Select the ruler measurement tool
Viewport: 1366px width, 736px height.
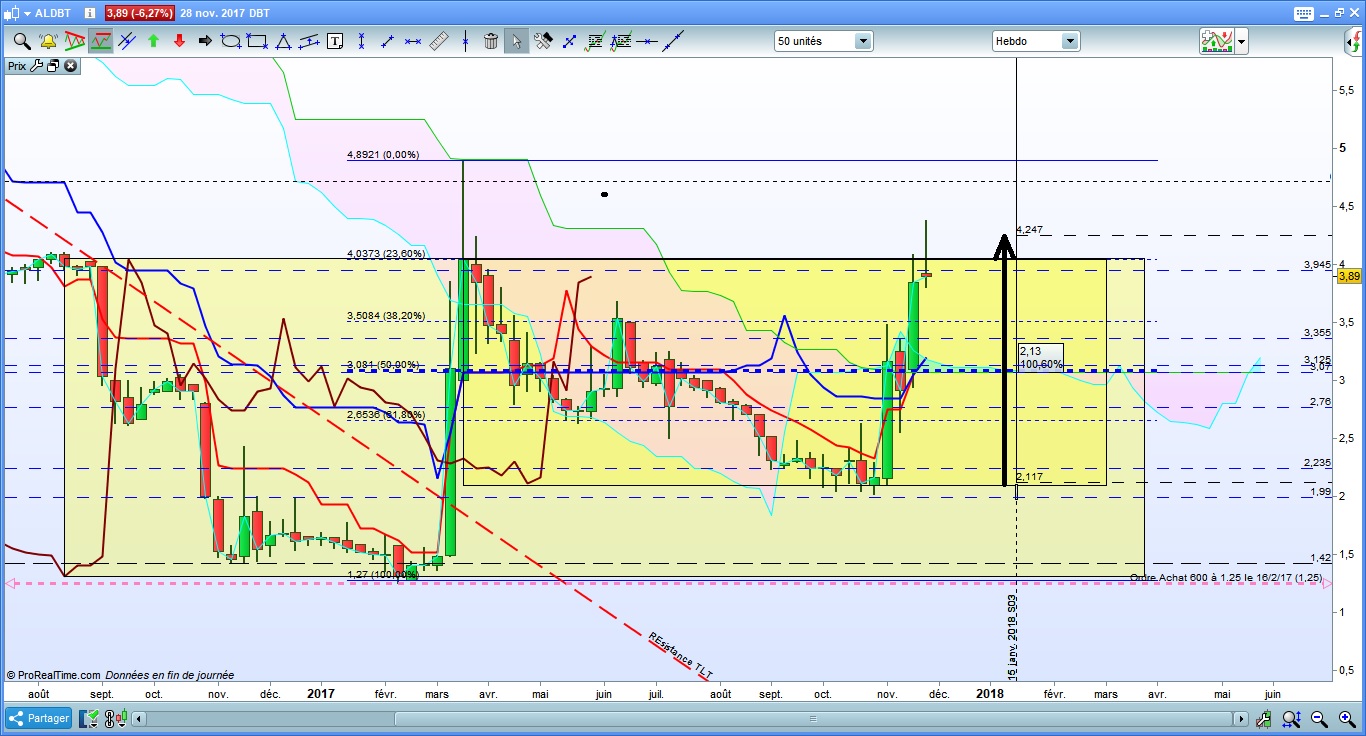tap(439, 41)
